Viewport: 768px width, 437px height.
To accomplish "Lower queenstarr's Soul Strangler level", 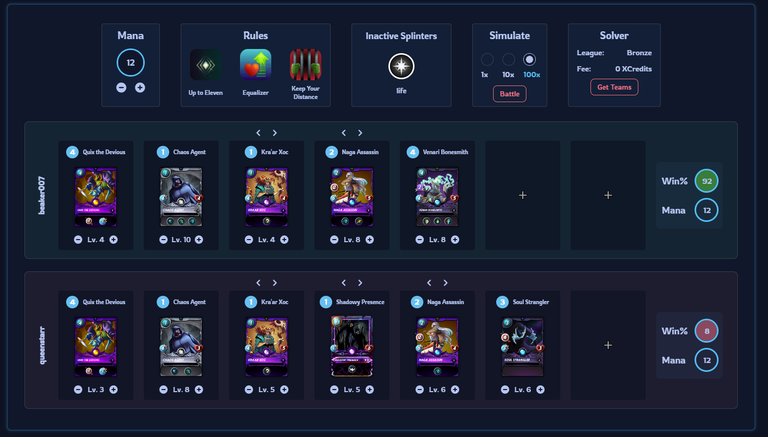I will [505, 389].
